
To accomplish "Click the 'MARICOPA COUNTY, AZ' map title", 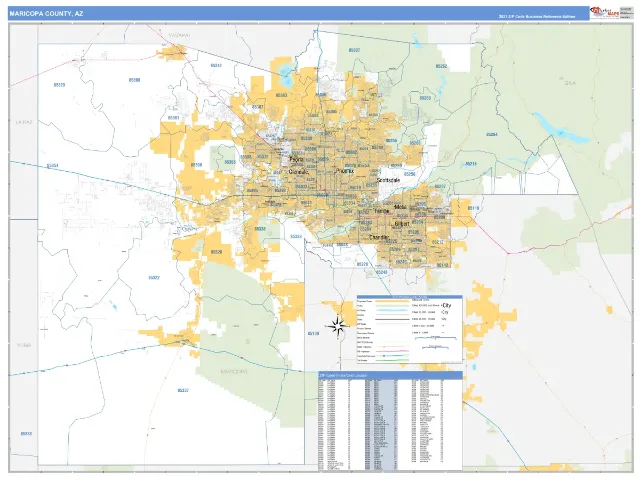I will click(46, 13).
